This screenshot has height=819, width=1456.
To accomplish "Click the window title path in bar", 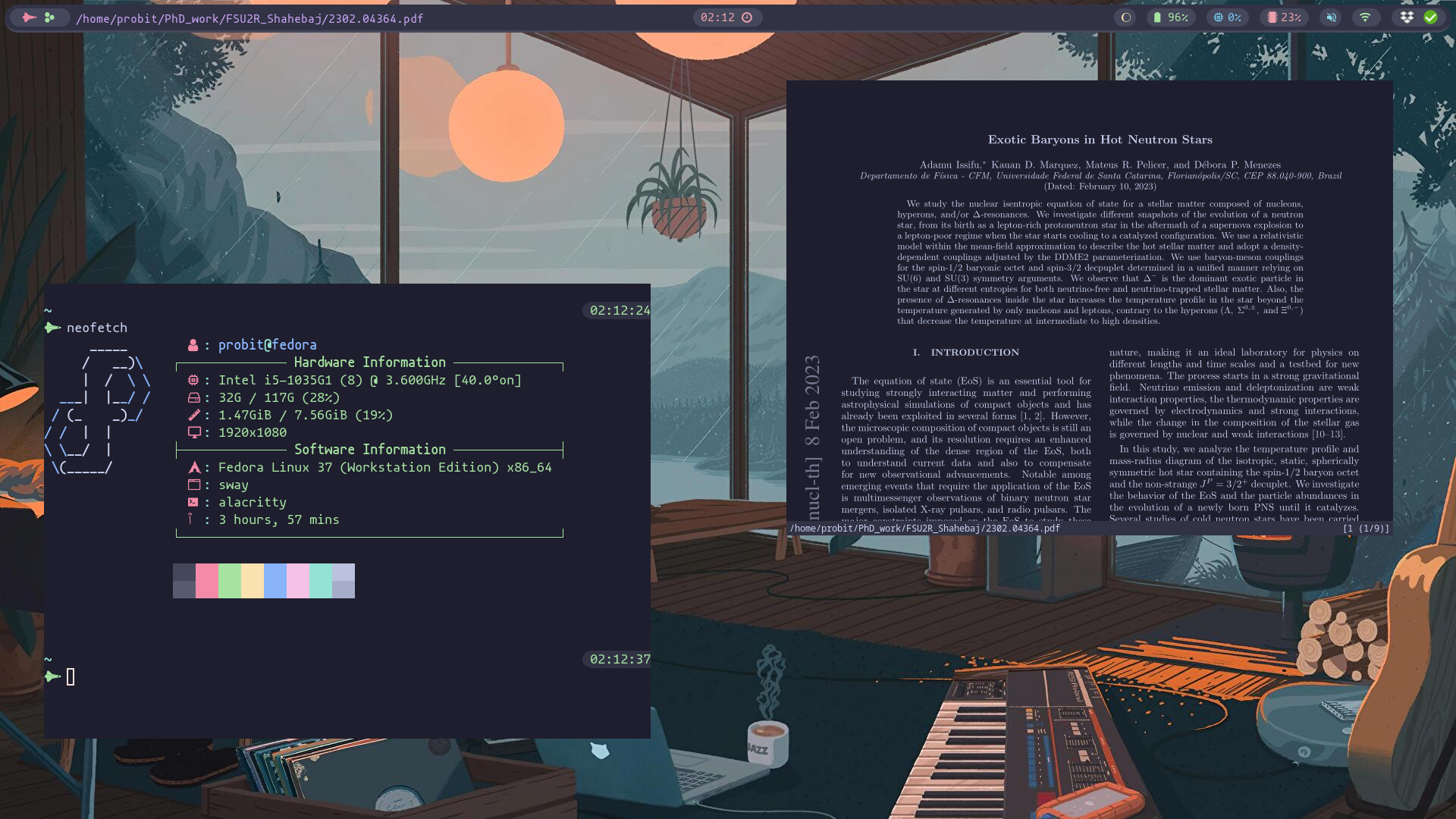I will (249, 18).
